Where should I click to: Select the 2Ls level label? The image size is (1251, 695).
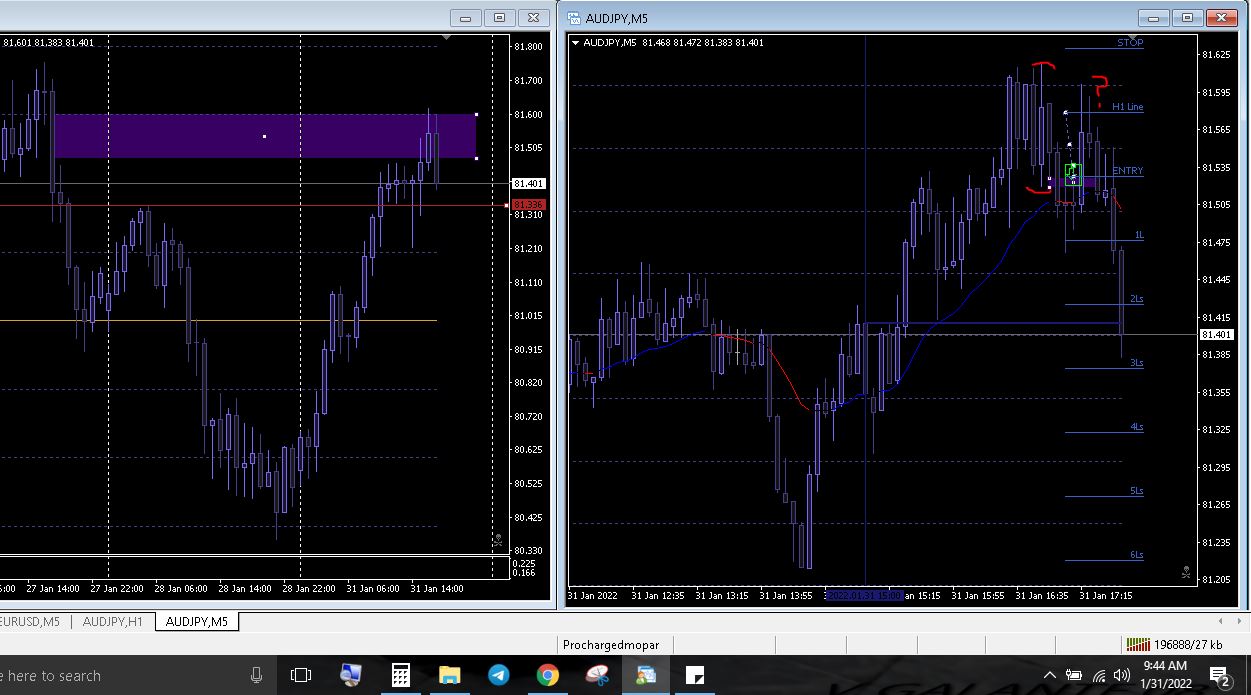coord(1137,299)
